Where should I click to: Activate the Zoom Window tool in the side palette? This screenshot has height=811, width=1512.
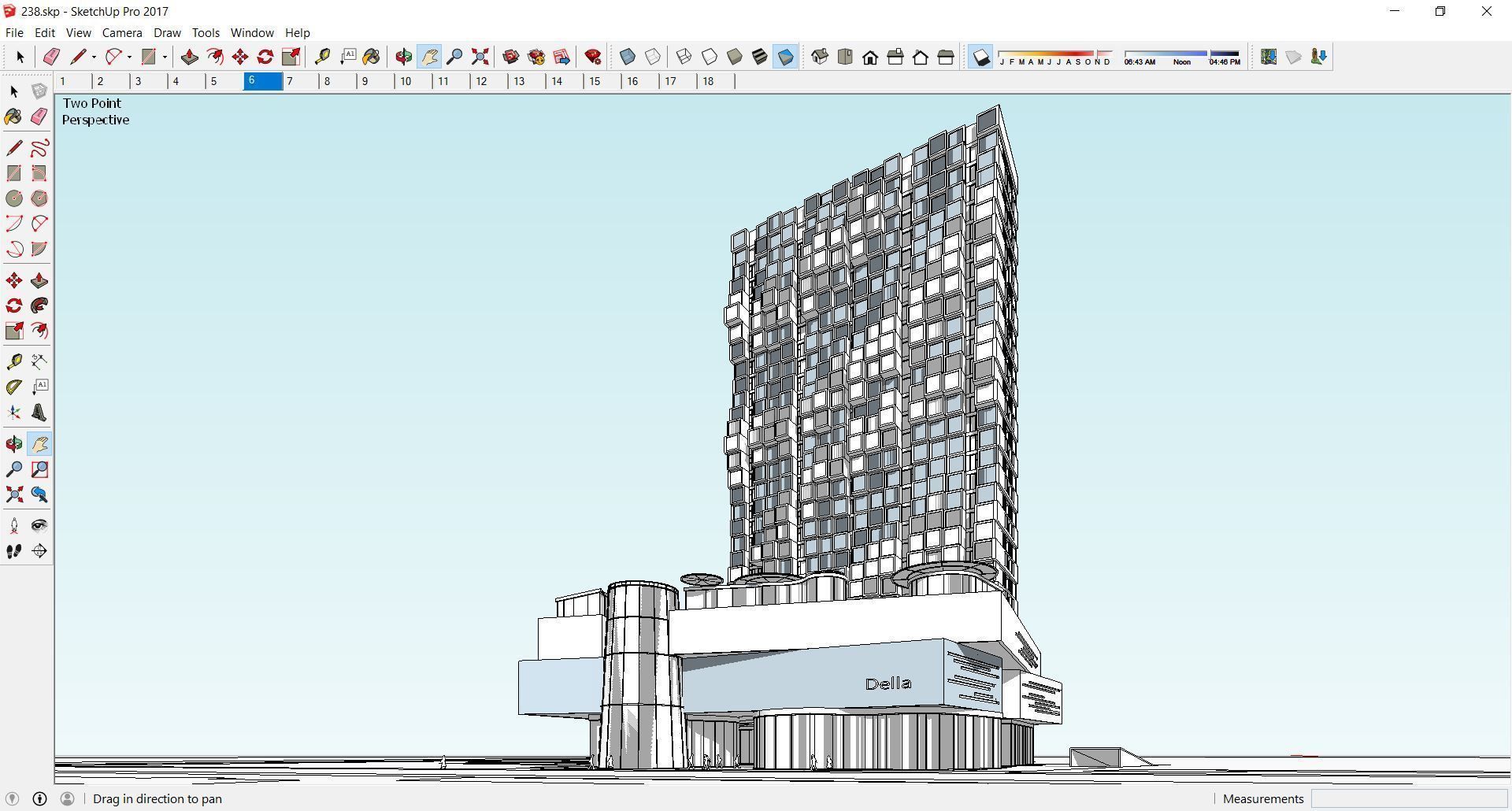(39, 470)
